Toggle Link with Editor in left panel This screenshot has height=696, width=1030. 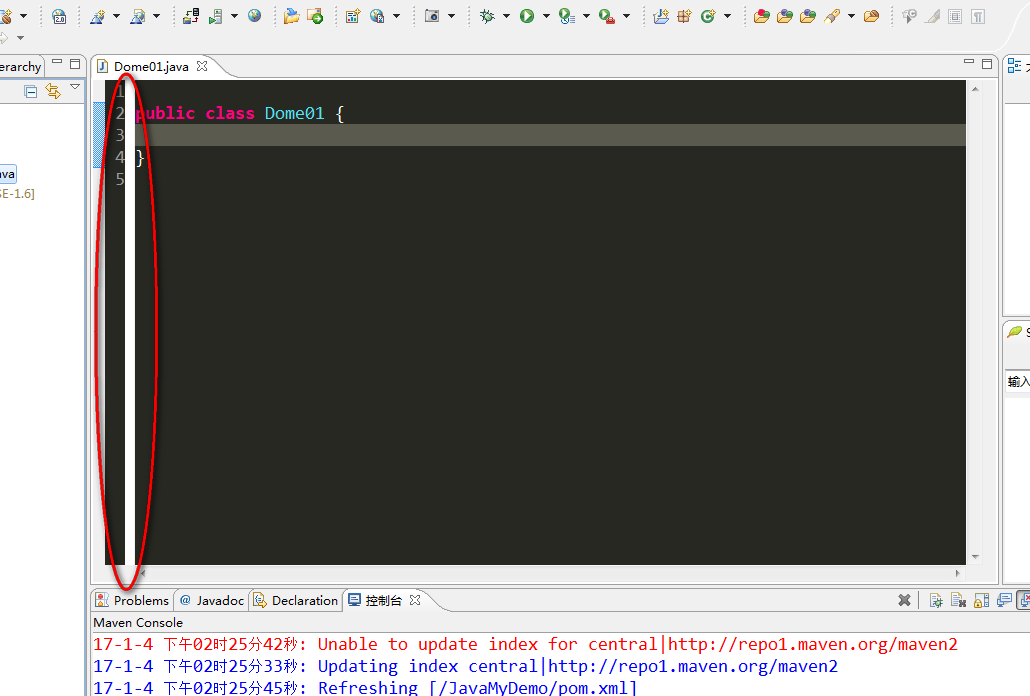53,91
